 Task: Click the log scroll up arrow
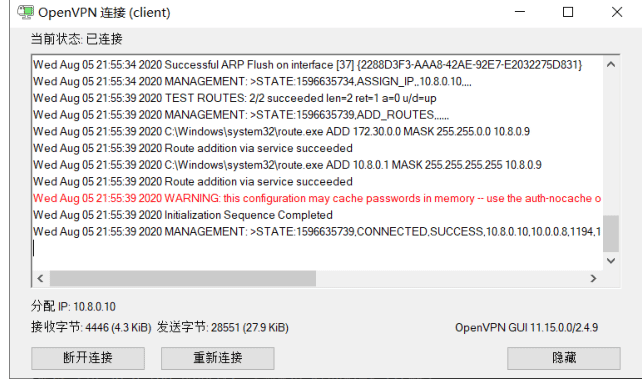tap(611, 64)
